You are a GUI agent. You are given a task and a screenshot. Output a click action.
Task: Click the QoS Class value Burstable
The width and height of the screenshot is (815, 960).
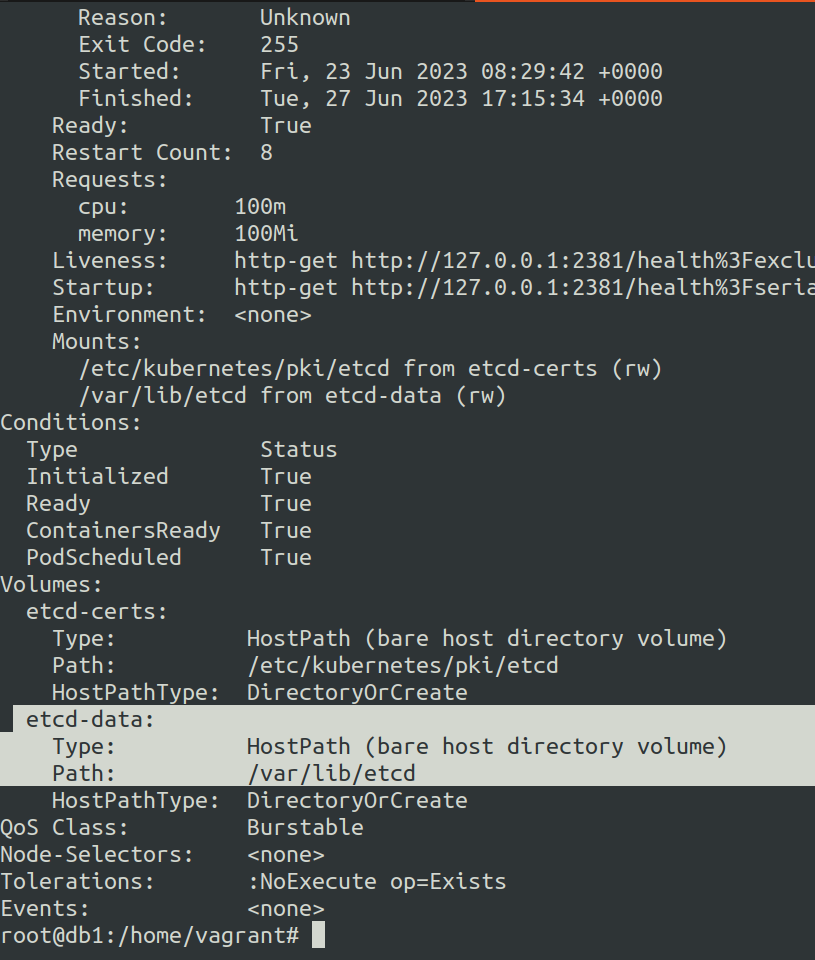(305, 828)
